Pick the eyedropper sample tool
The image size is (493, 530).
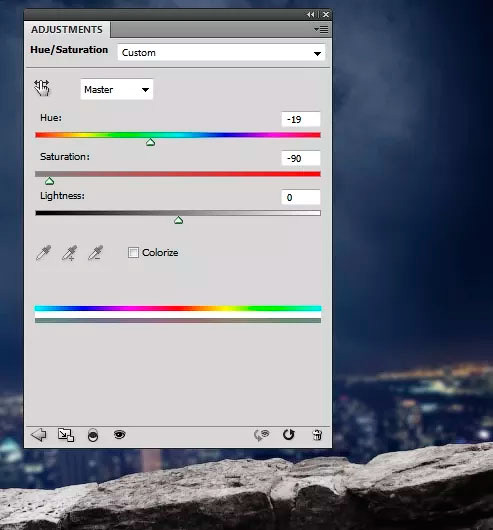pyautogui.click(x=43, y=253)
